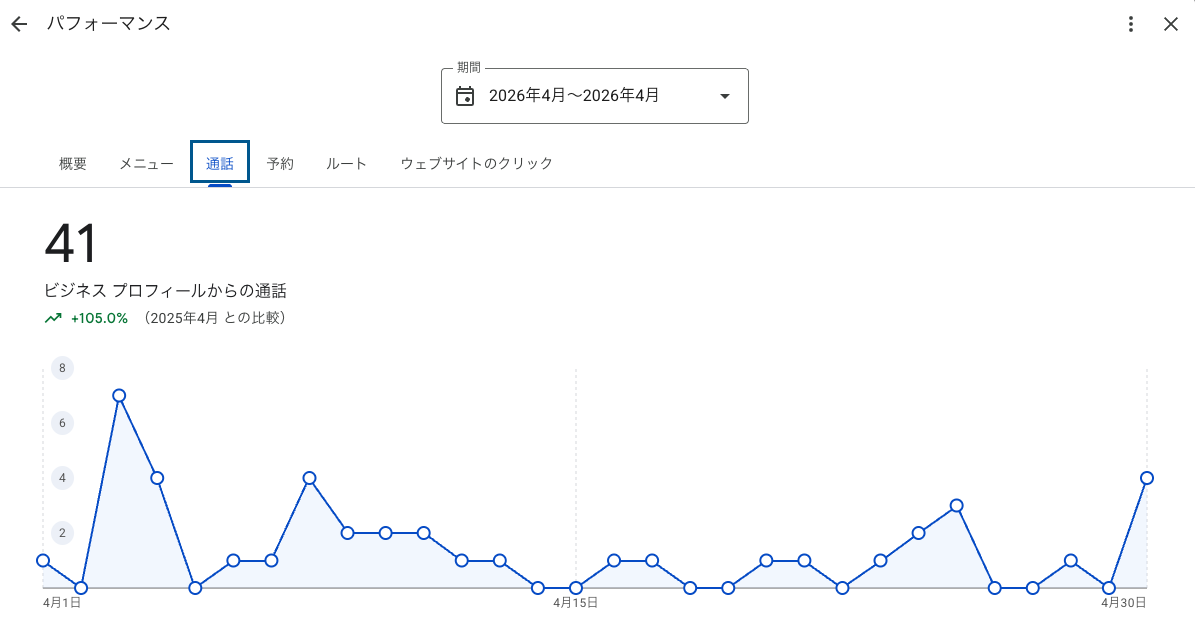The width and height of the screenshot is (1195, 636).
Task: Close the Performance panel with the X
Action: 1171,24
